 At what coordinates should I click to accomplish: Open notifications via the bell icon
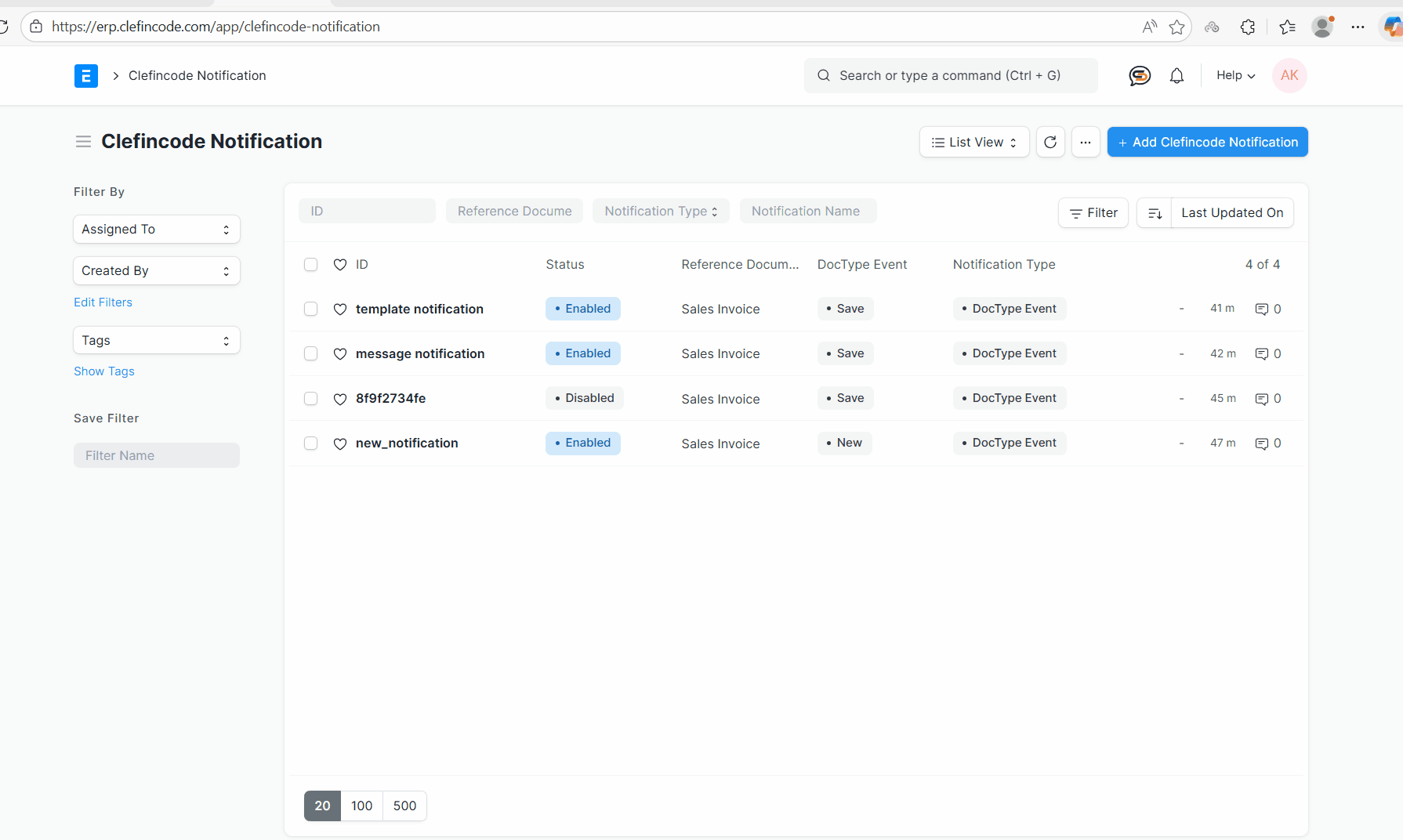[1176, 75]
